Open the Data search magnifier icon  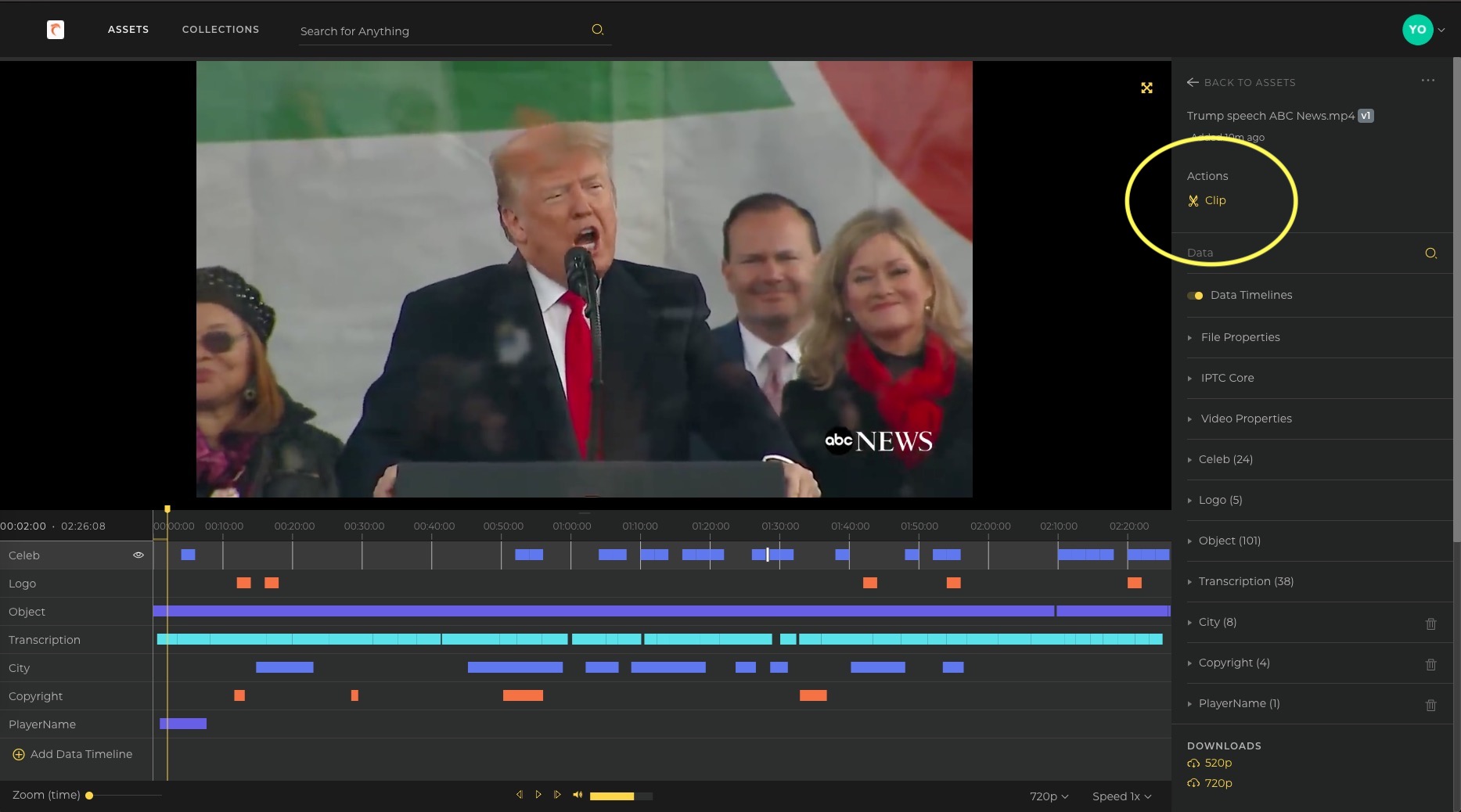[1431, 253]
